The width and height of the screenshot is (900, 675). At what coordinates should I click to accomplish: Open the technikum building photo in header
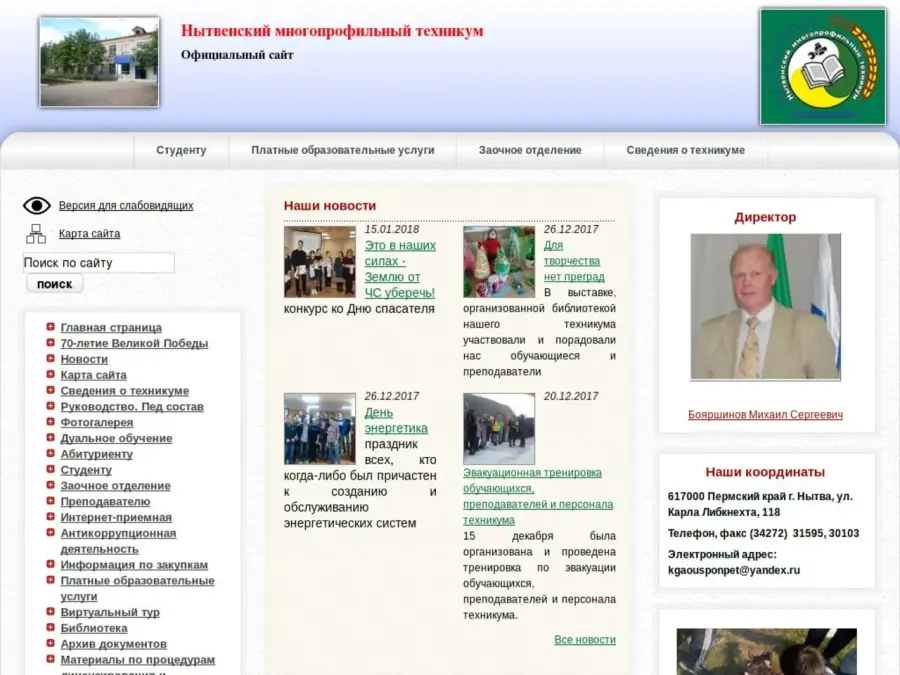[x=99, y=62]
